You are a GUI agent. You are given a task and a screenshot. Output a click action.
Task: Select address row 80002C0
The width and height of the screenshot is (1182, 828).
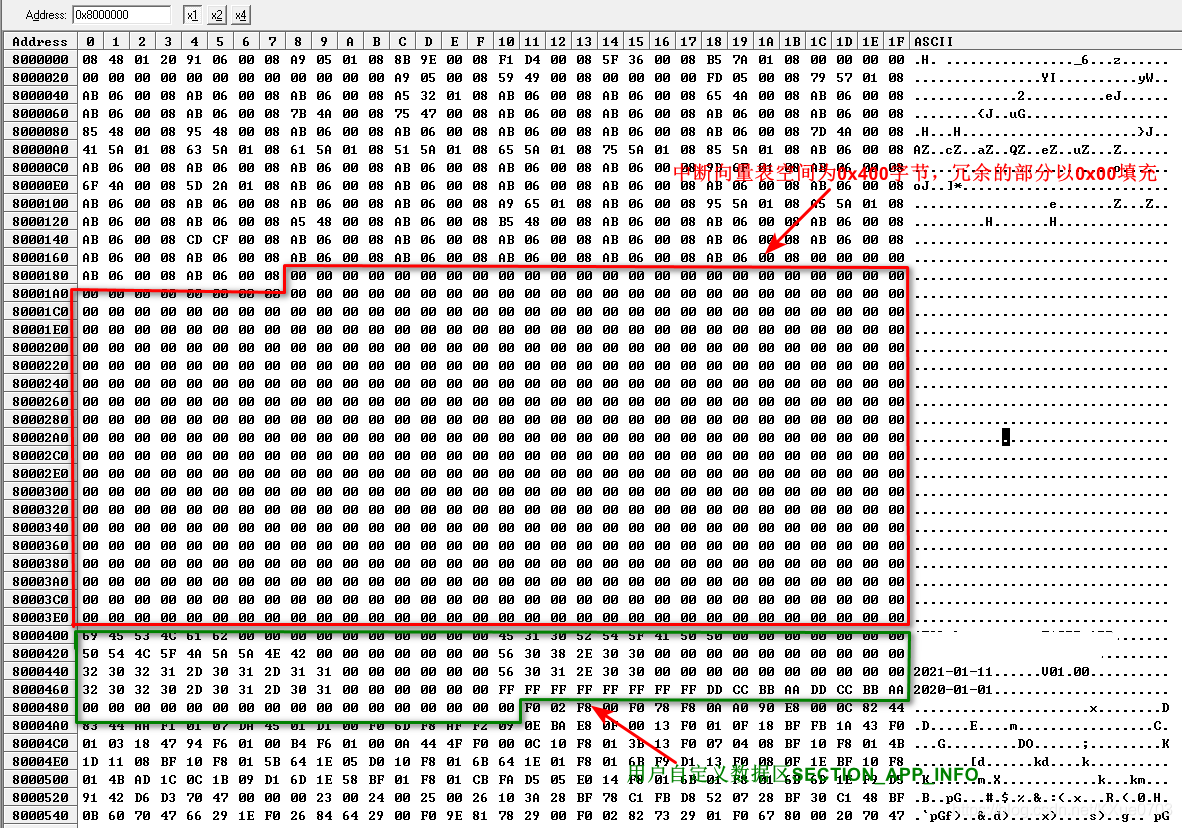[40, 455]
